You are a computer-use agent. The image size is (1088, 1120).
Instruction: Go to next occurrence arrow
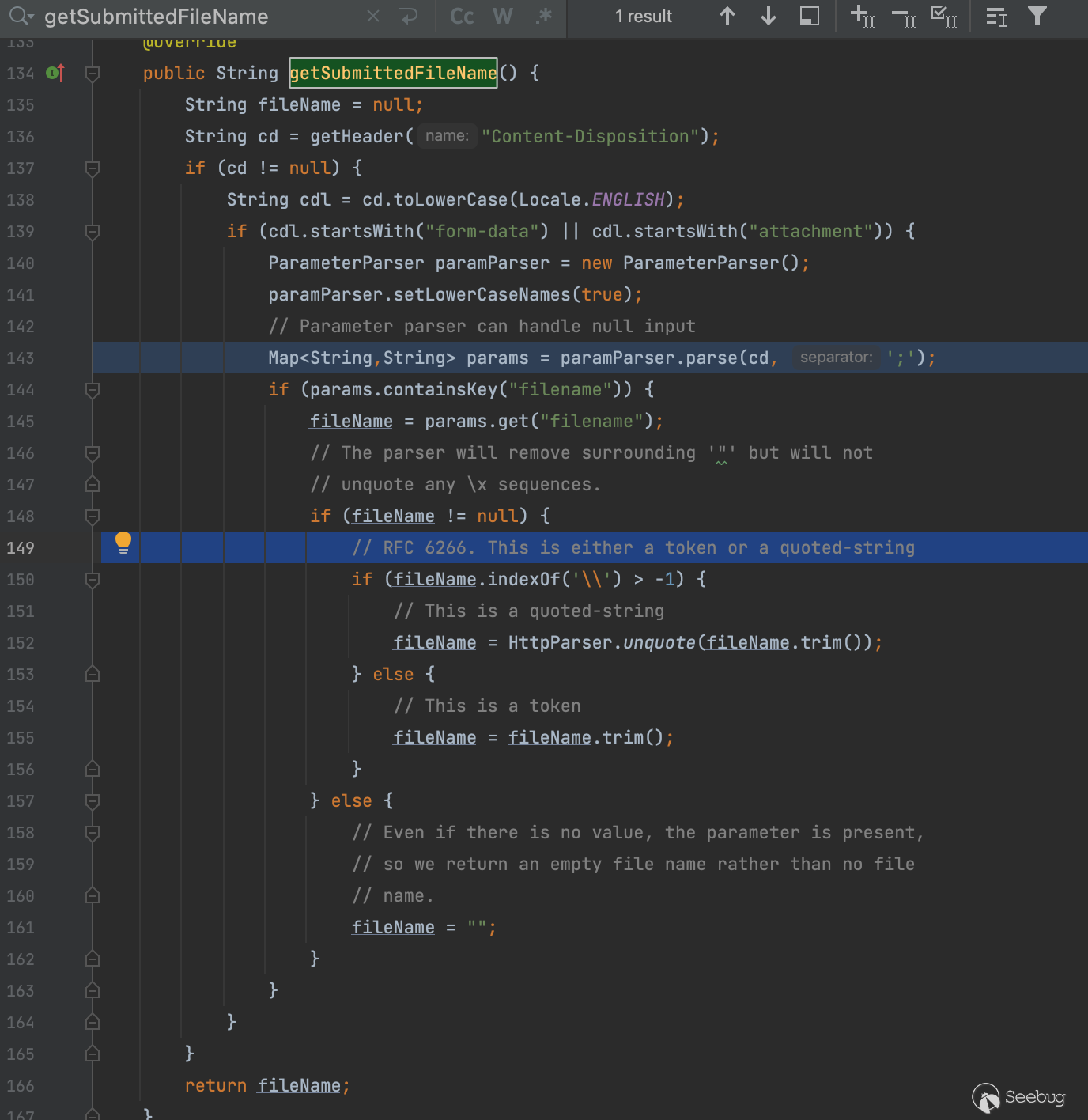768,17
